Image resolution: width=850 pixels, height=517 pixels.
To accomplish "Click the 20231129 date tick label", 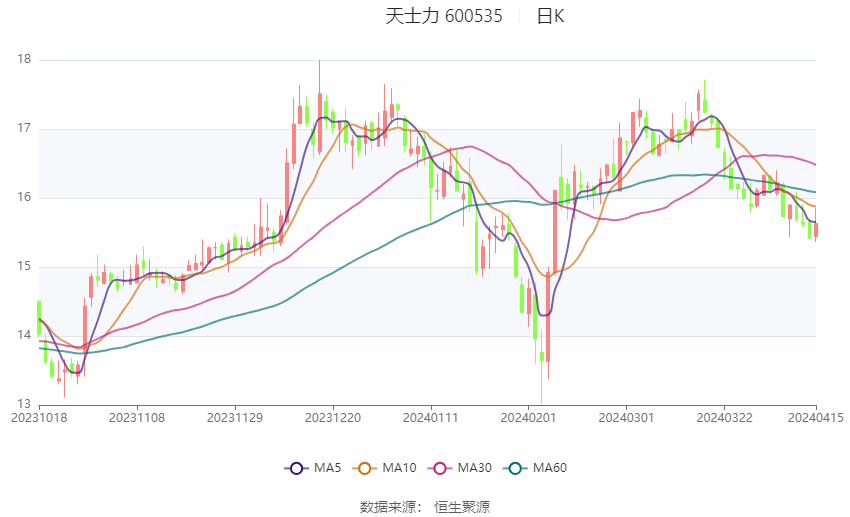I will tap(234, 417).
